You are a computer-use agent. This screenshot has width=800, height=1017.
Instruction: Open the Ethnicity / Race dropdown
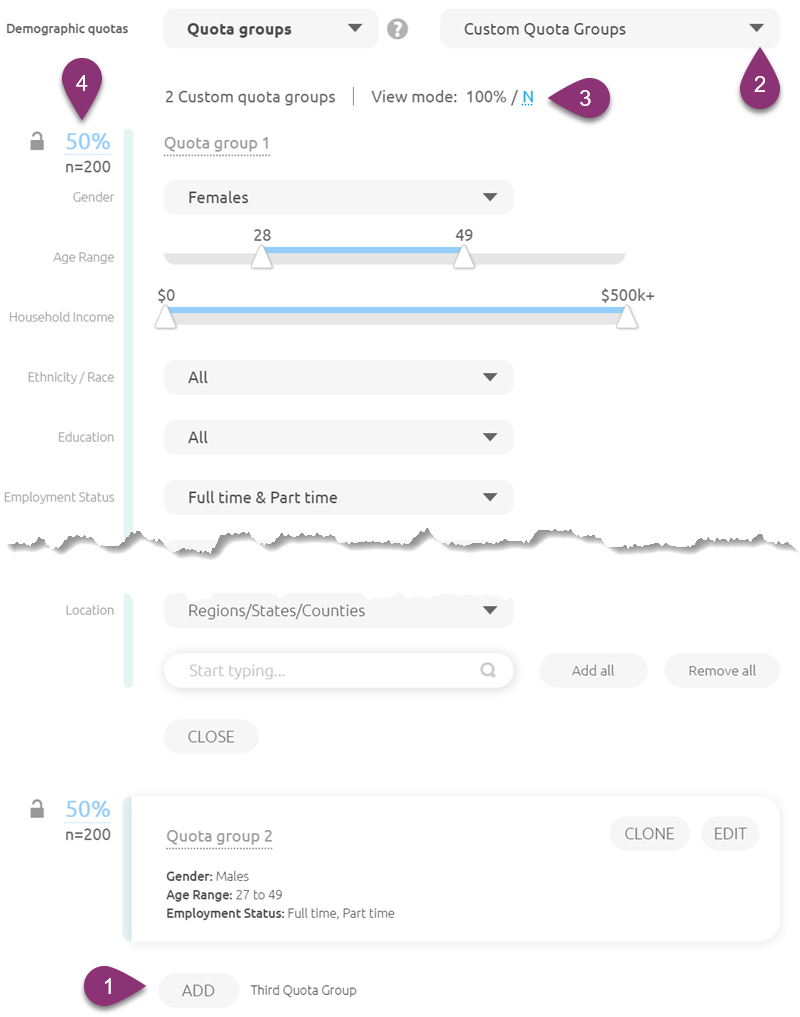point(338,378)
